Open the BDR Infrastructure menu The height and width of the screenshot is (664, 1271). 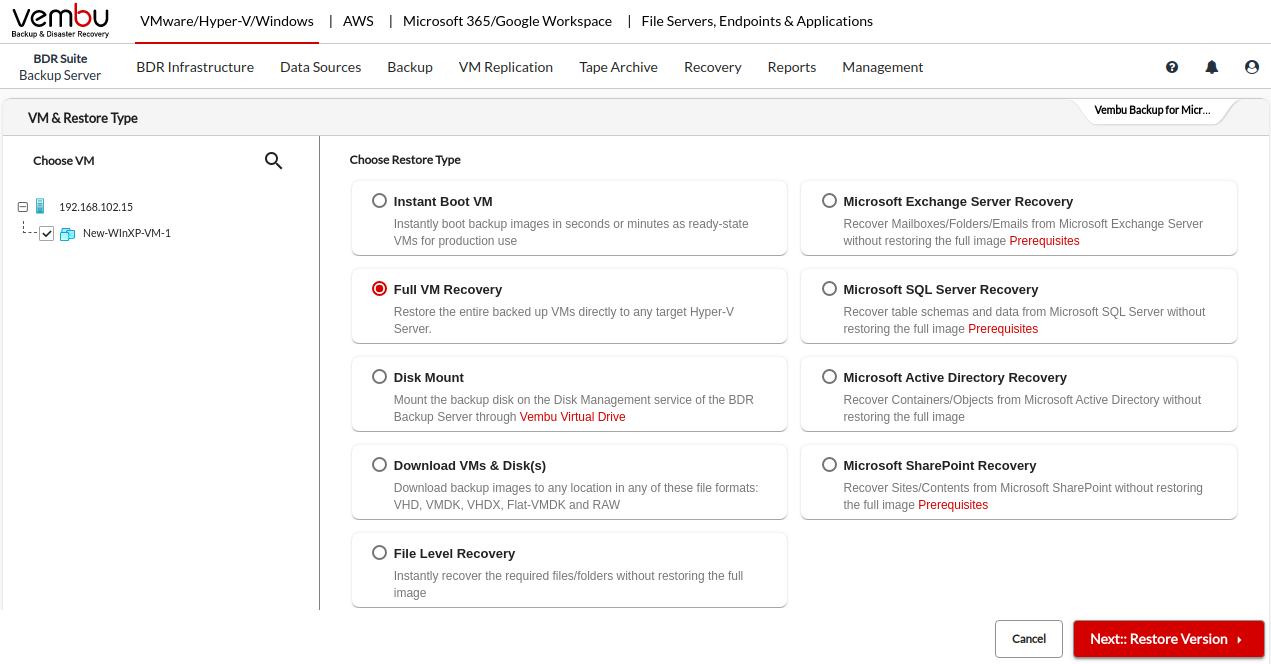click(x=195, y=67)
